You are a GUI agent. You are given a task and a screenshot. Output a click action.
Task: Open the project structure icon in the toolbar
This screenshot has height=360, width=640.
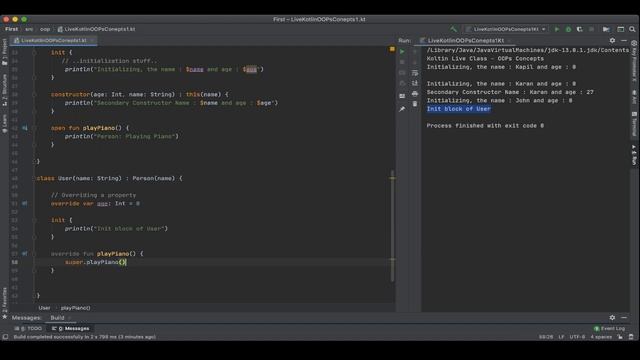(607, 29)
